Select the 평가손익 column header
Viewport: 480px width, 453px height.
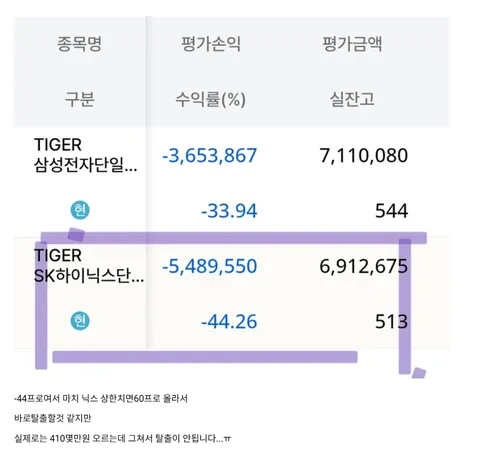click(211, 44)
